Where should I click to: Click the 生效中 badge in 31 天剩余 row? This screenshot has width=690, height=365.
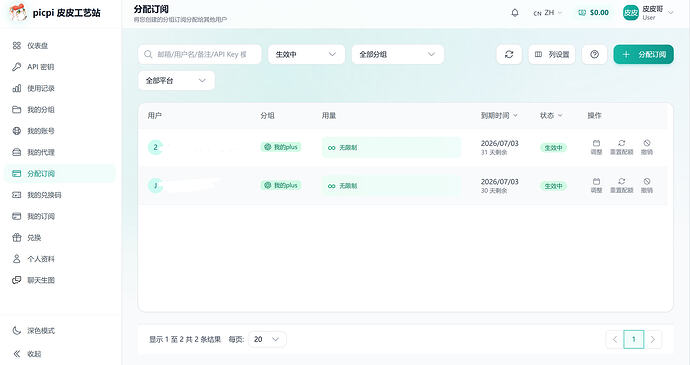(553, 148)
